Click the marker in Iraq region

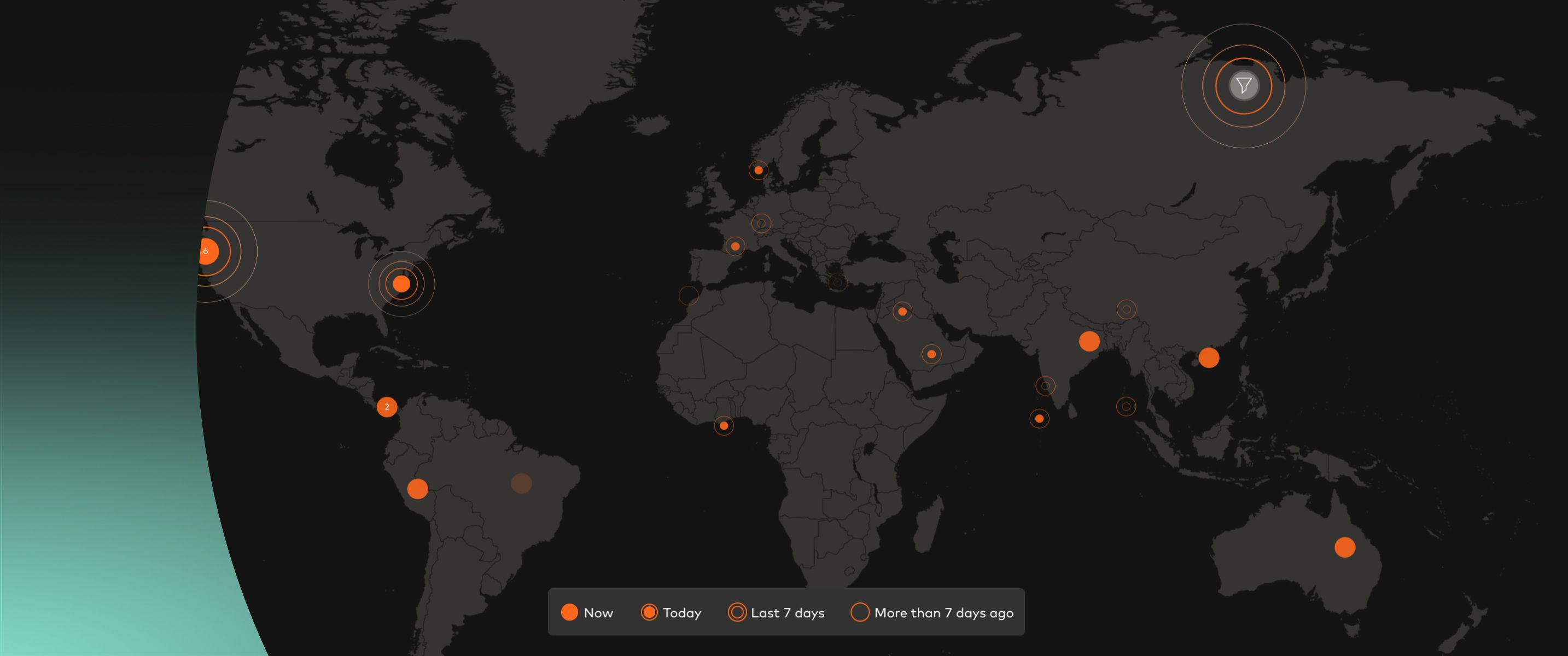click(902, 312)
